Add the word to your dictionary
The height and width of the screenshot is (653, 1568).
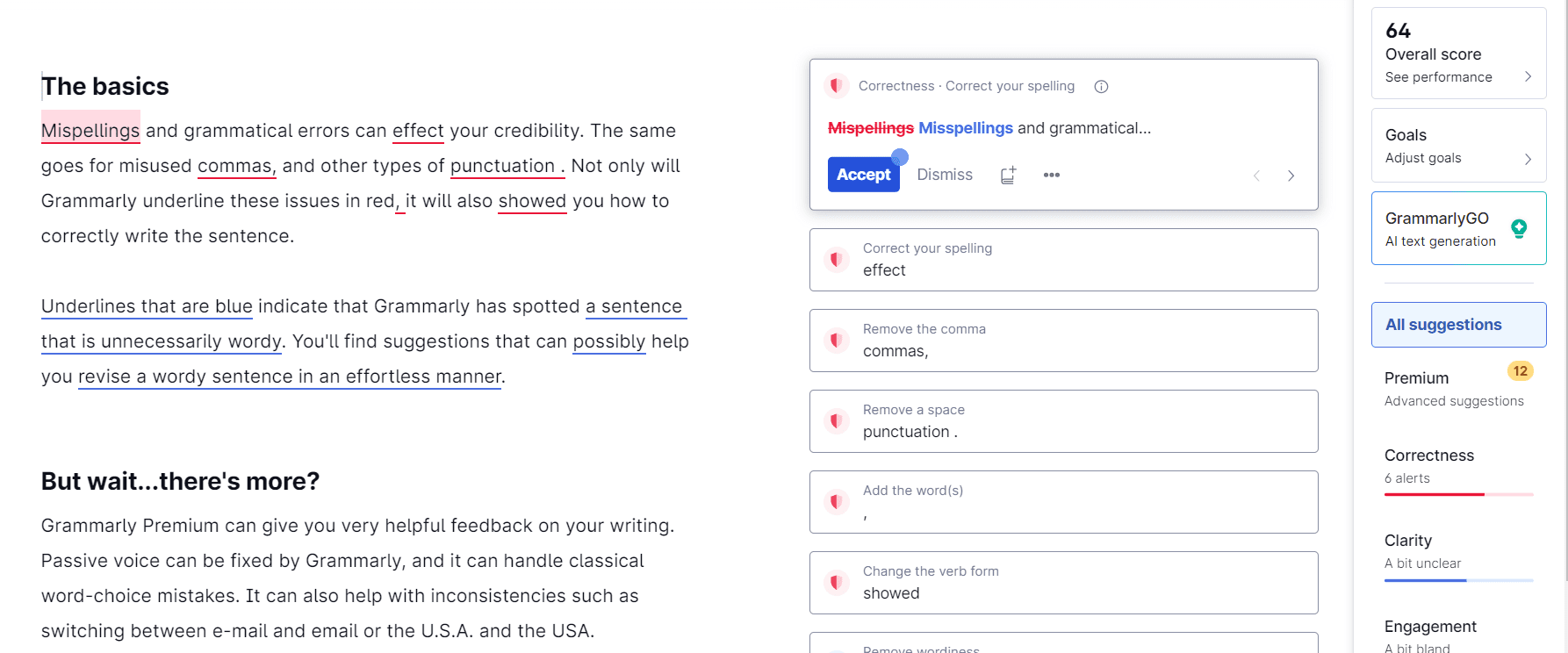tap(1008, 175)
